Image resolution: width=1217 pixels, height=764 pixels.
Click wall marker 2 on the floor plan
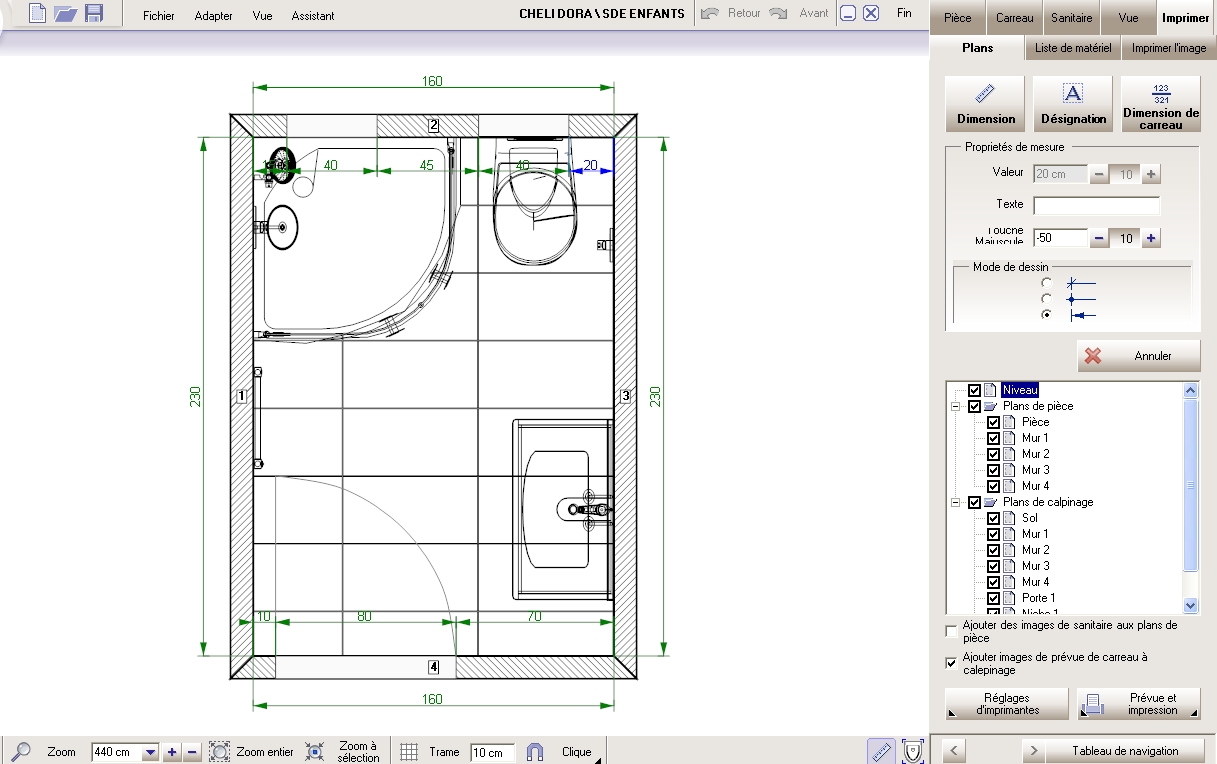(434, 125)
